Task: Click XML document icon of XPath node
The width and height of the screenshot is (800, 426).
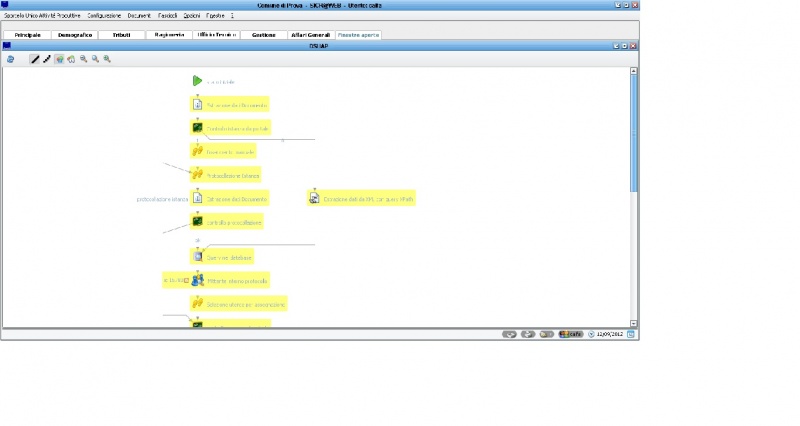Action: (x=314, y=198)
